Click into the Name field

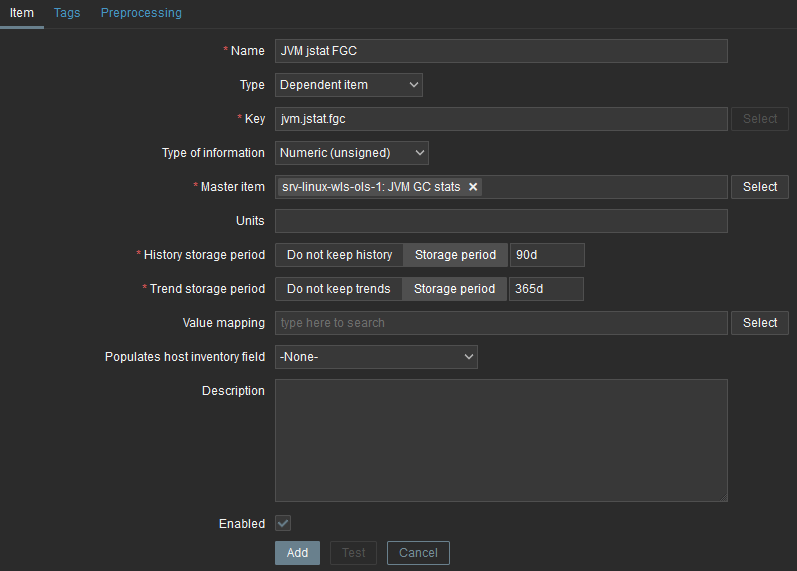pyautogui.click(x=500, y=51)
